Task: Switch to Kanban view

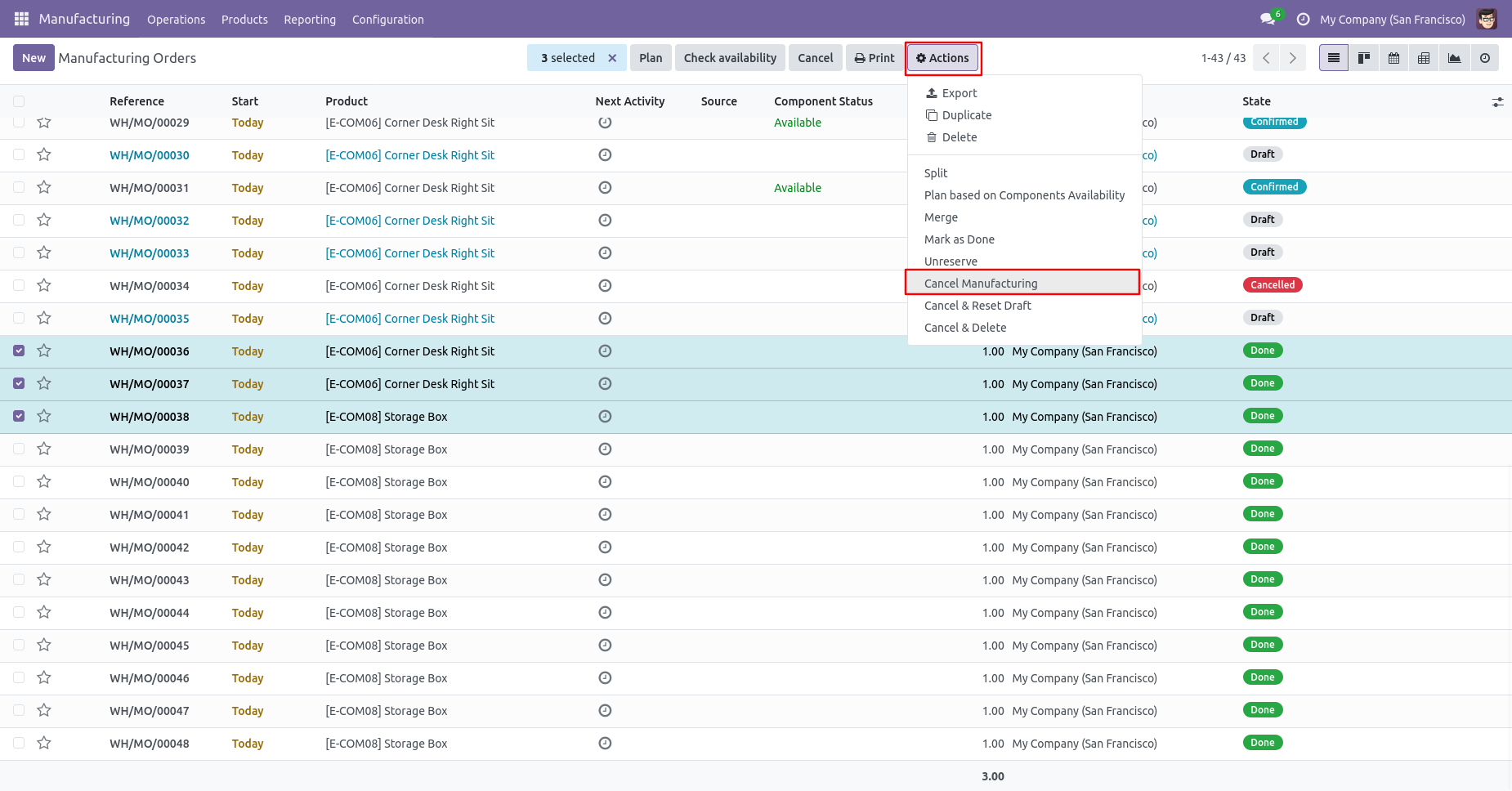Action: (x=1364, y=58)
